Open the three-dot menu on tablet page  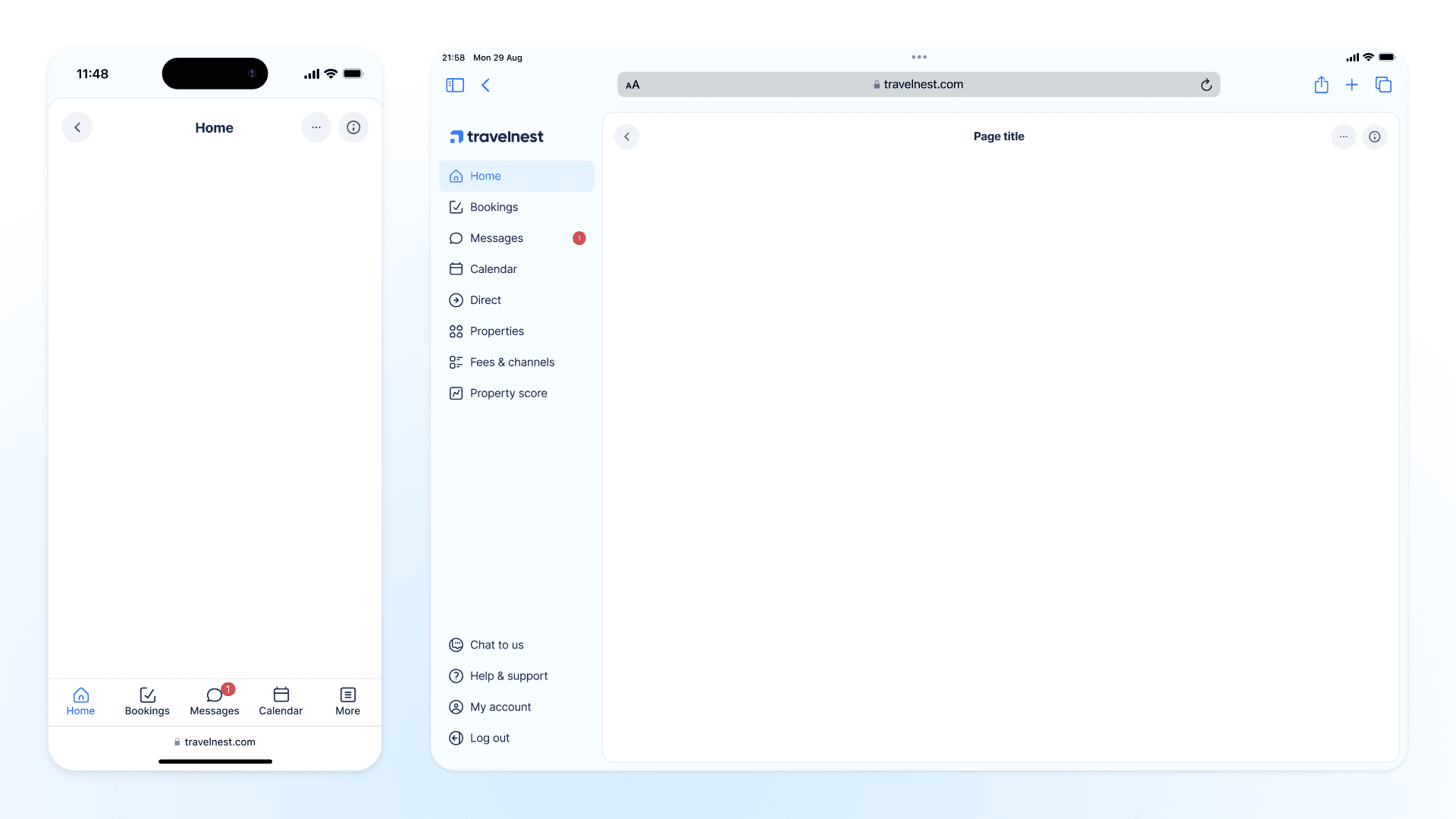(x=1343, y=136)
